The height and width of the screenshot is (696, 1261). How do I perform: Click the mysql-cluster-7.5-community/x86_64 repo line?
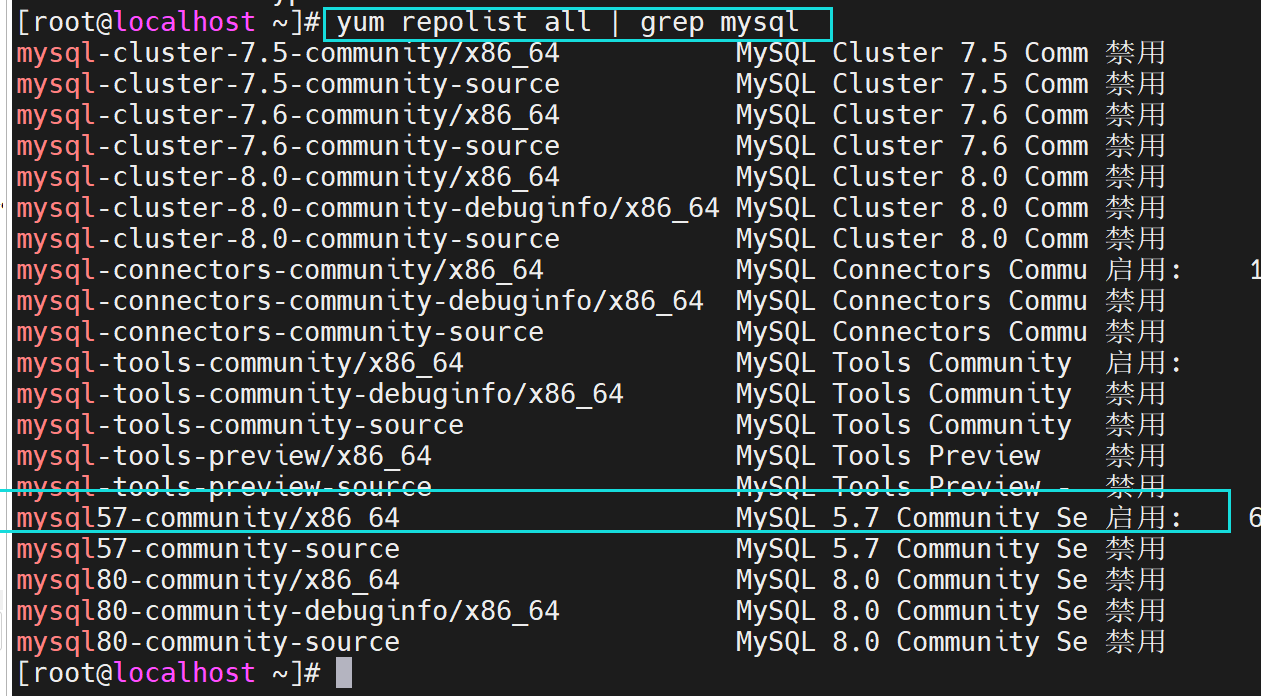(288, 53)
